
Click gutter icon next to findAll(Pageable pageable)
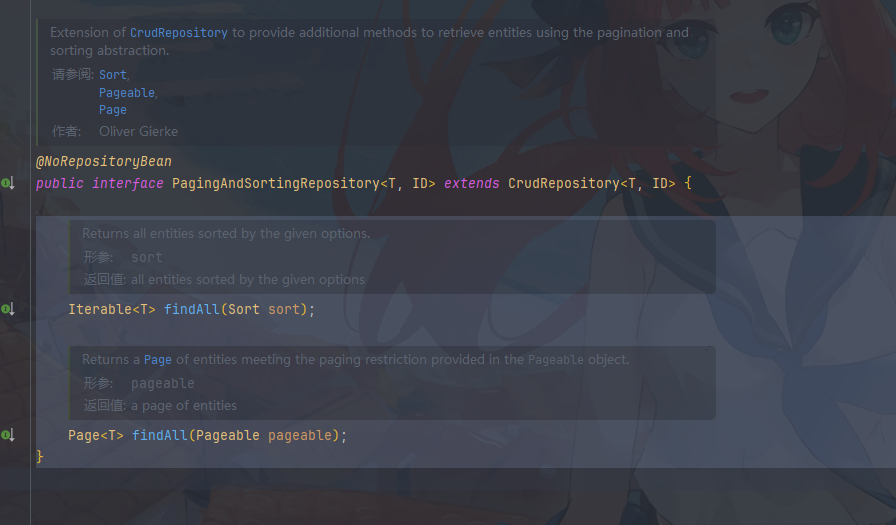8,436
